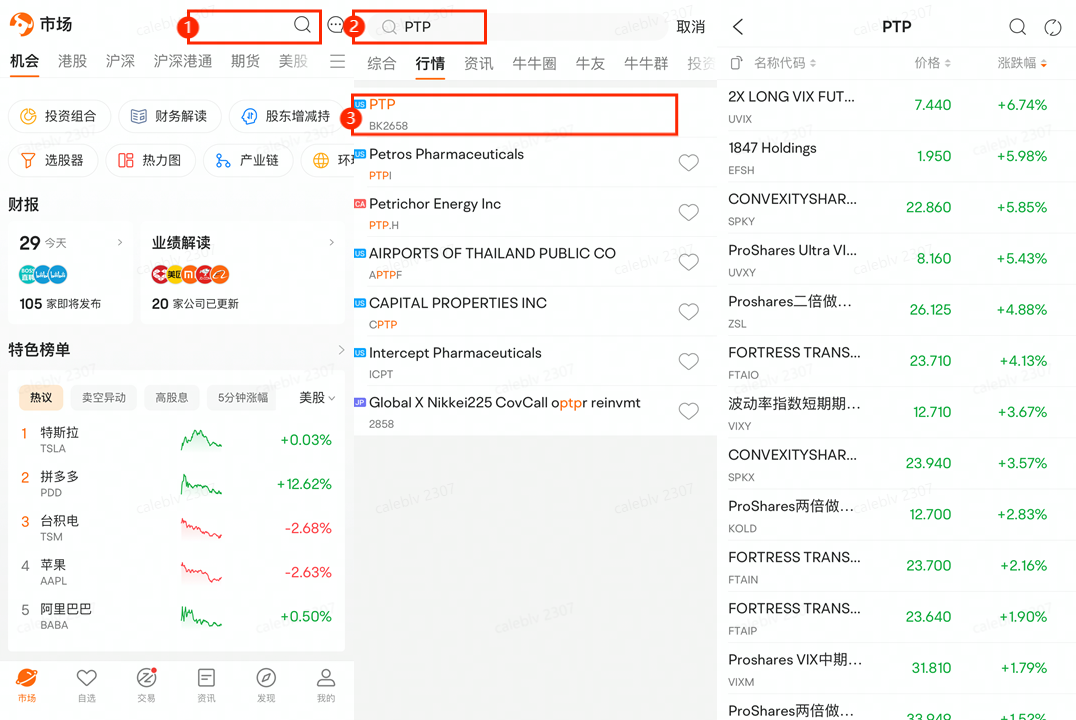Switch to 沪深港通 tab
Image resolution: width=1076 pixels, height=720 pixels.
click(183, 61)
